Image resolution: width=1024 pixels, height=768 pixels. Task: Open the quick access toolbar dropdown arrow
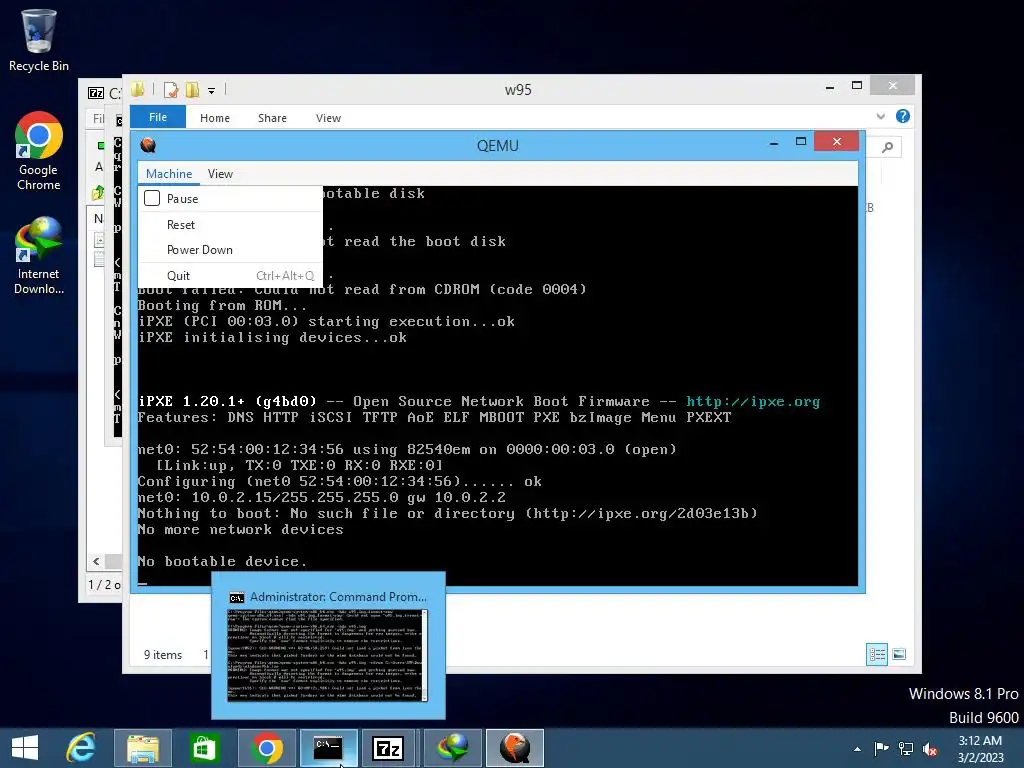click(211, 90)
